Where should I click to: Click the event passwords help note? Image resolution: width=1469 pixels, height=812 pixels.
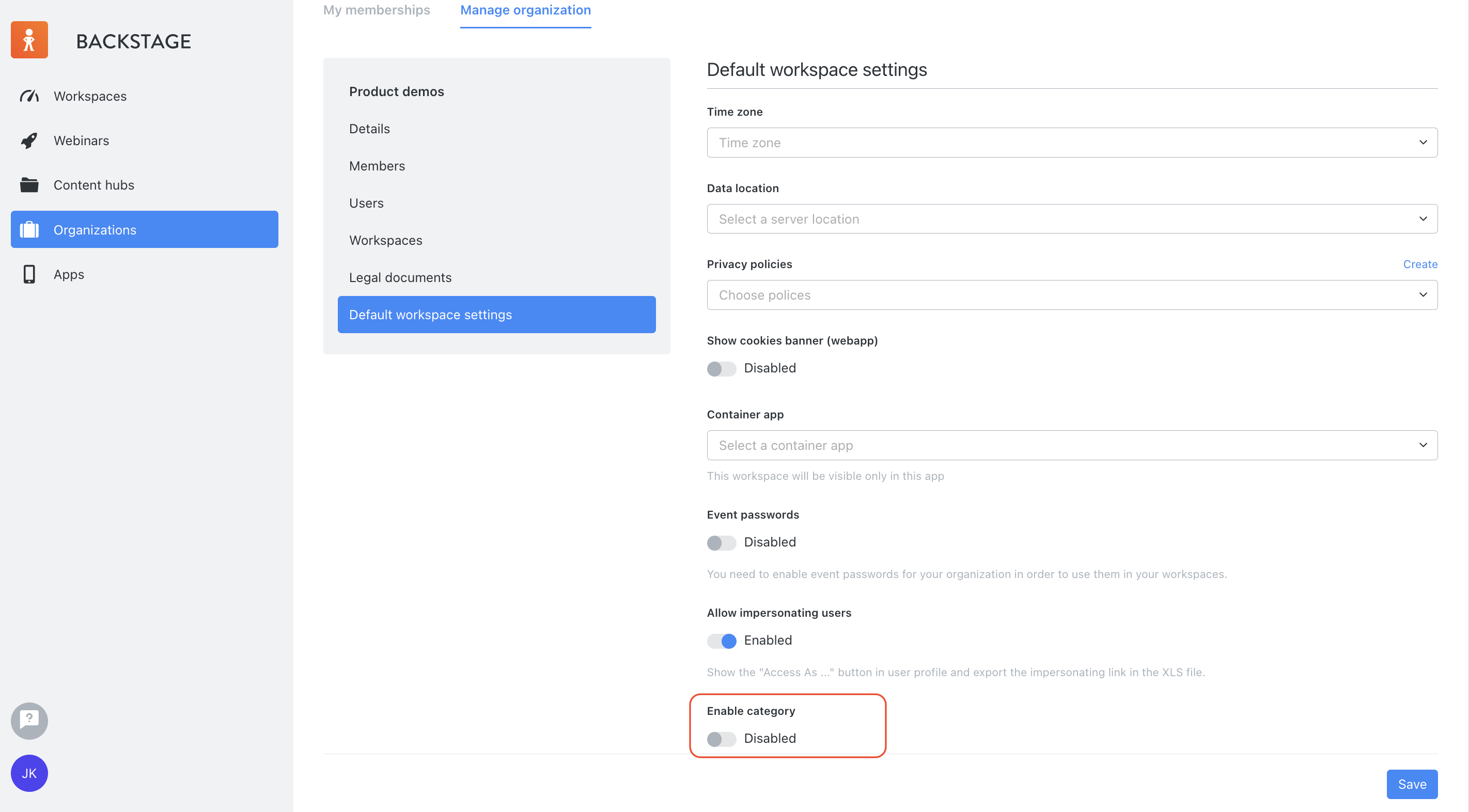(x=966, y=574)
